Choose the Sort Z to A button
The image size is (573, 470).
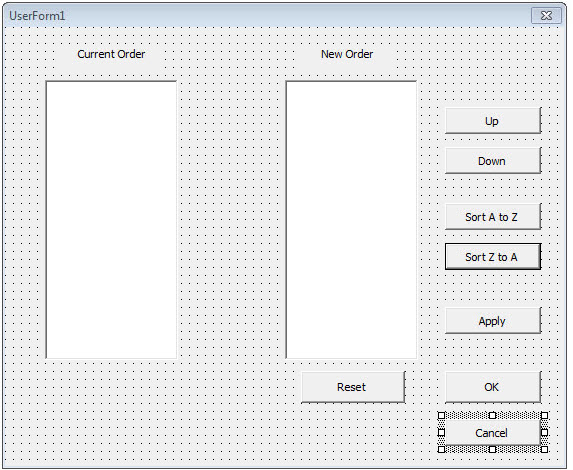[493, 257]
